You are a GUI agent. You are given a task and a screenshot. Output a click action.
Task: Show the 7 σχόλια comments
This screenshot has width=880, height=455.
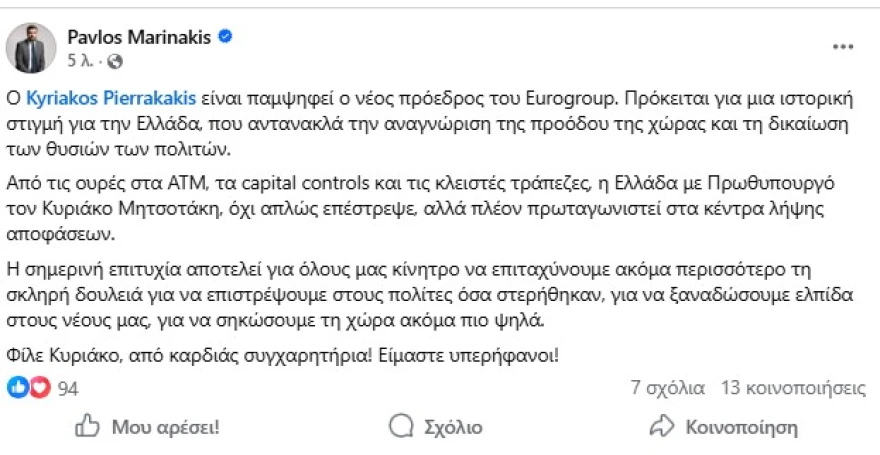click(667, 388)
